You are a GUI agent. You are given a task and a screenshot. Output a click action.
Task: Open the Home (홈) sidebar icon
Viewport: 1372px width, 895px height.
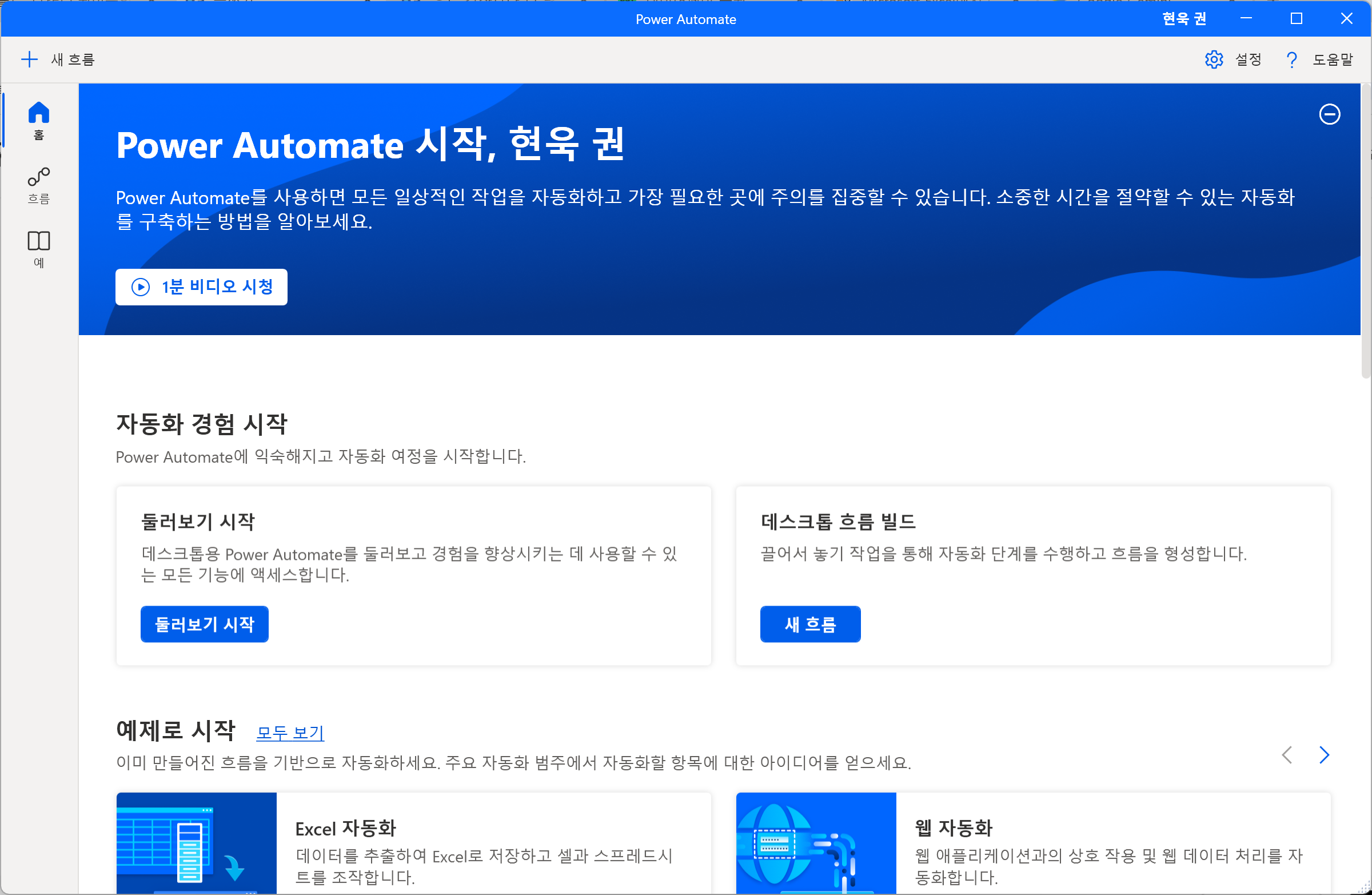coord(39,113)
